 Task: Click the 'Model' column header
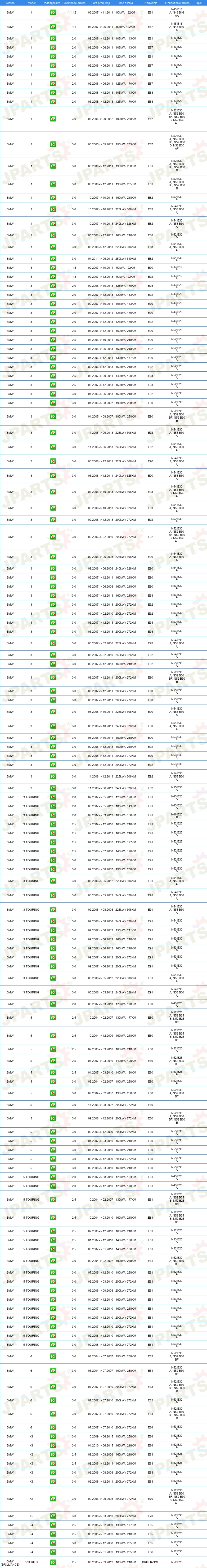click(x=31, y=2)
